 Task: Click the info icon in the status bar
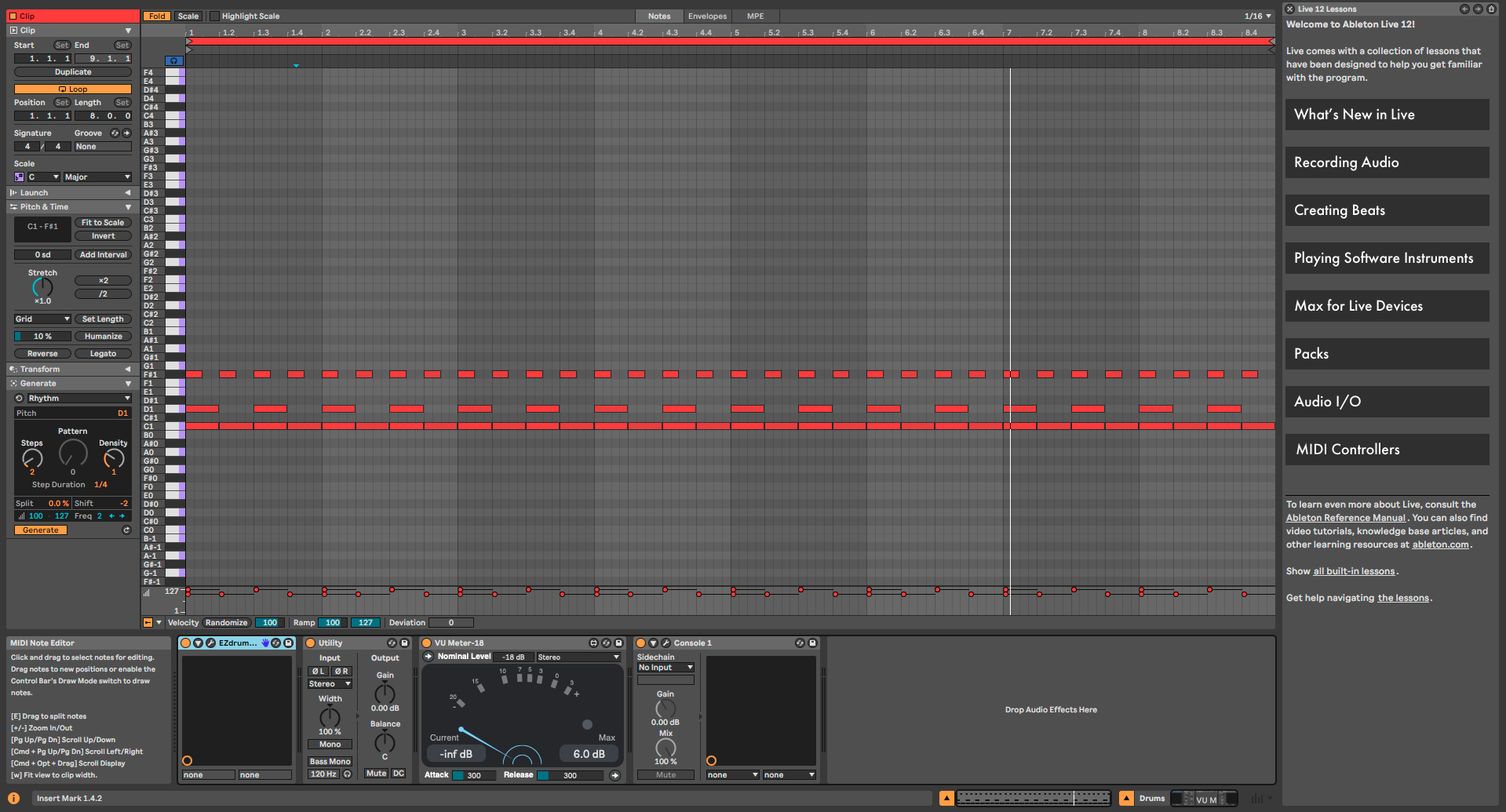[x=13, y=798]
